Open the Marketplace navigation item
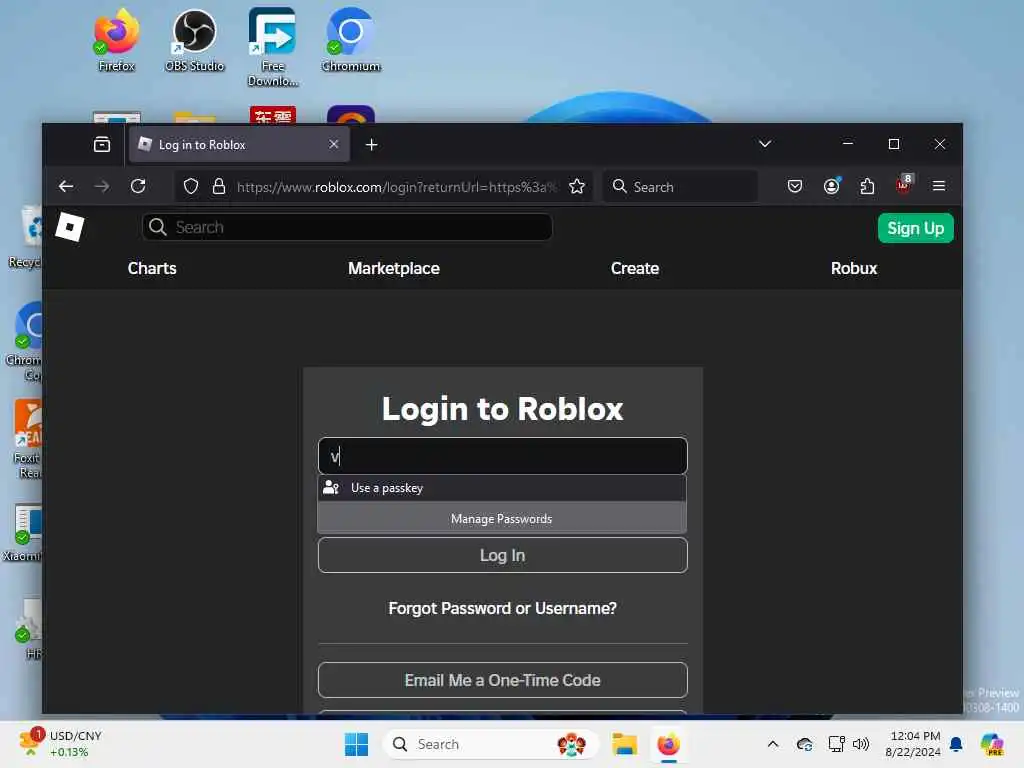 click(394, 268)
